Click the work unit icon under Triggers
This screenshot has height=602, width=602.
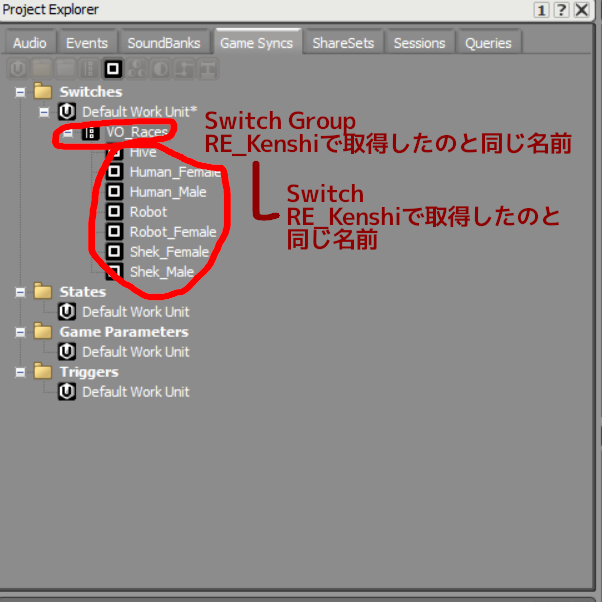coord(67,392)
